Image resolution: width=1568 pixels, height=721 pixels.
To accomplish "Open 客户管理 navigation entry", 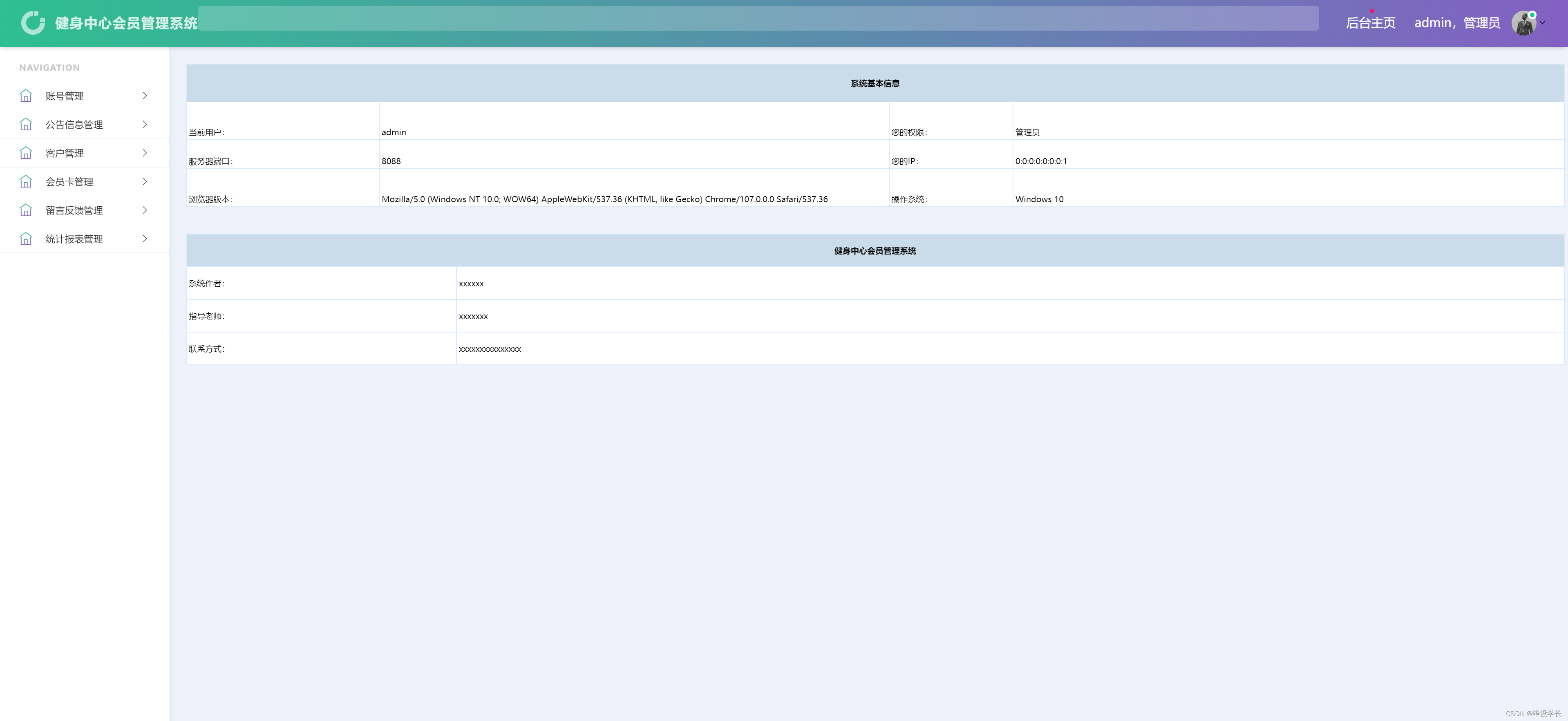I will pyautogui.click(x=65, y=153).
